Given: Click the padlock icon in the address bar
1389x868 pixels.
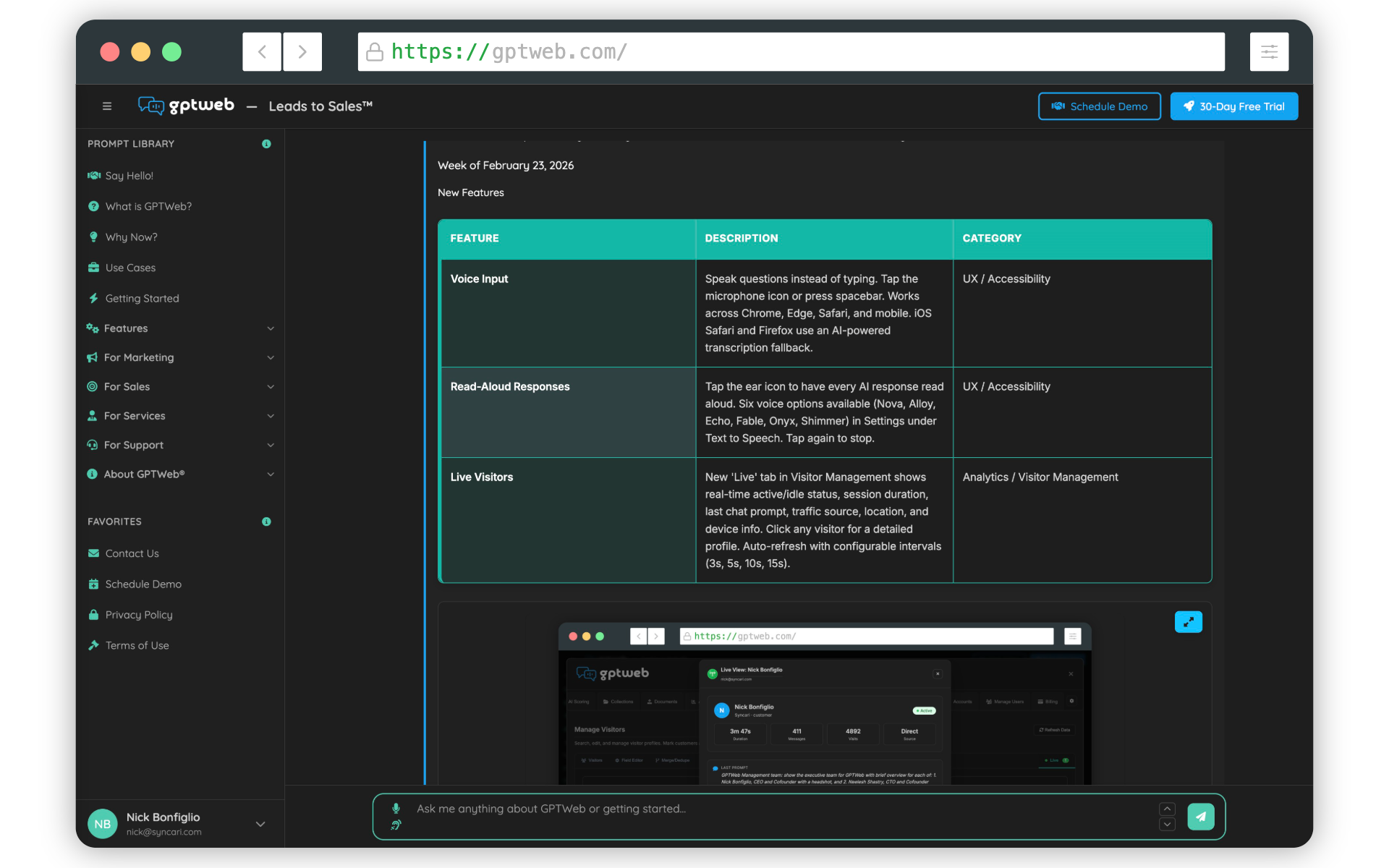Looking at the screenshot, I should tap(375, 51).
